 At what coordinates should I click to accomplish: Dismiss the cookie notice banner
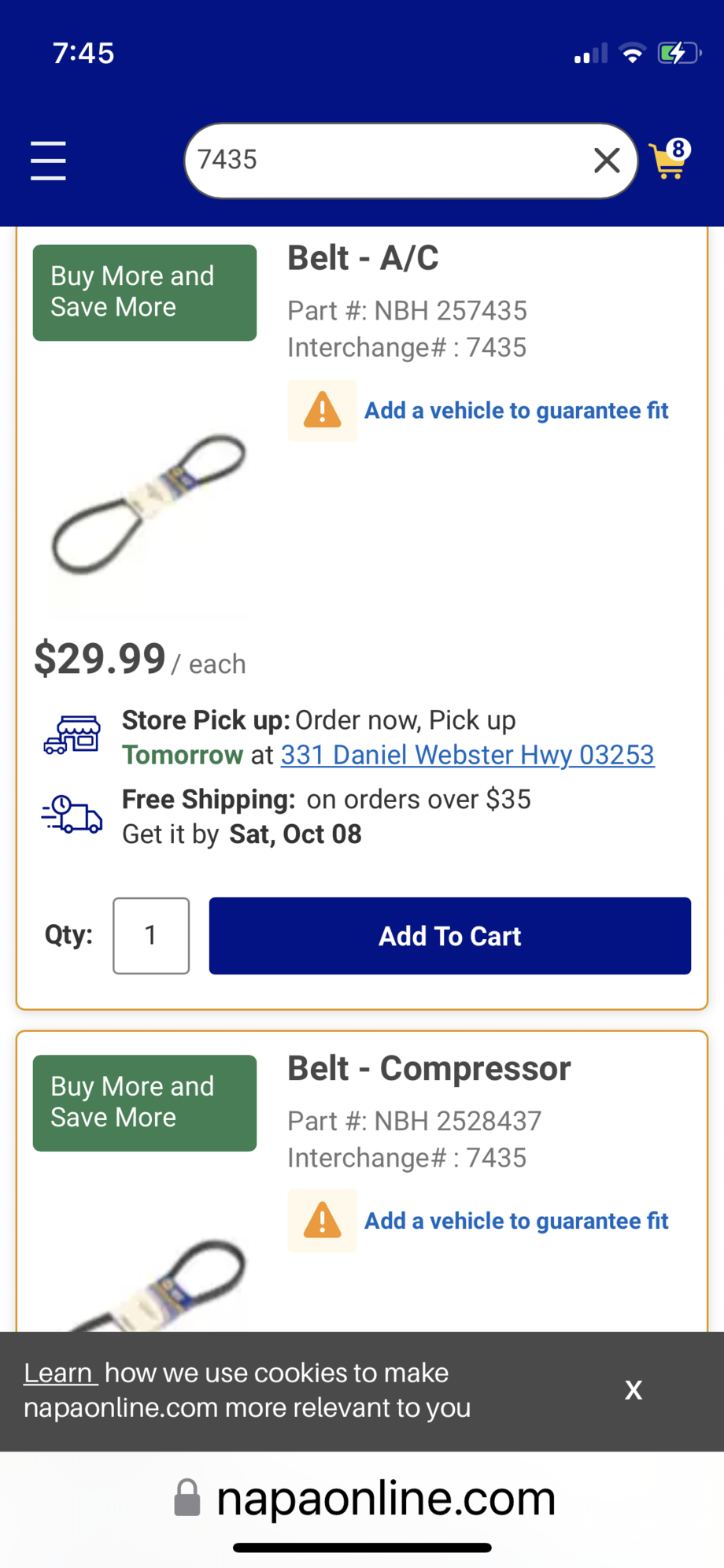pyautogui.click(x=633, y=1390)
